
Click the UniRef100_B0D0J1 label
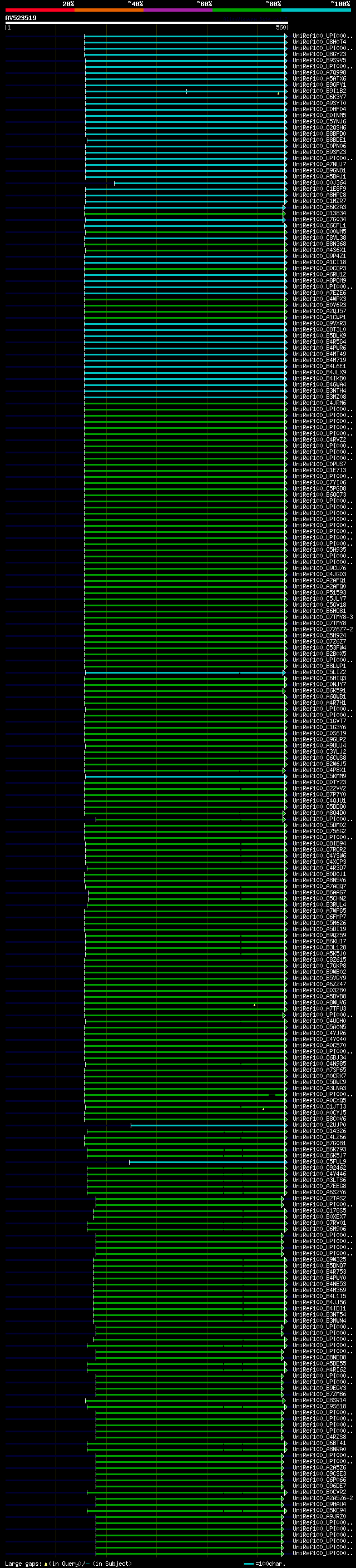tap(319, 874)
